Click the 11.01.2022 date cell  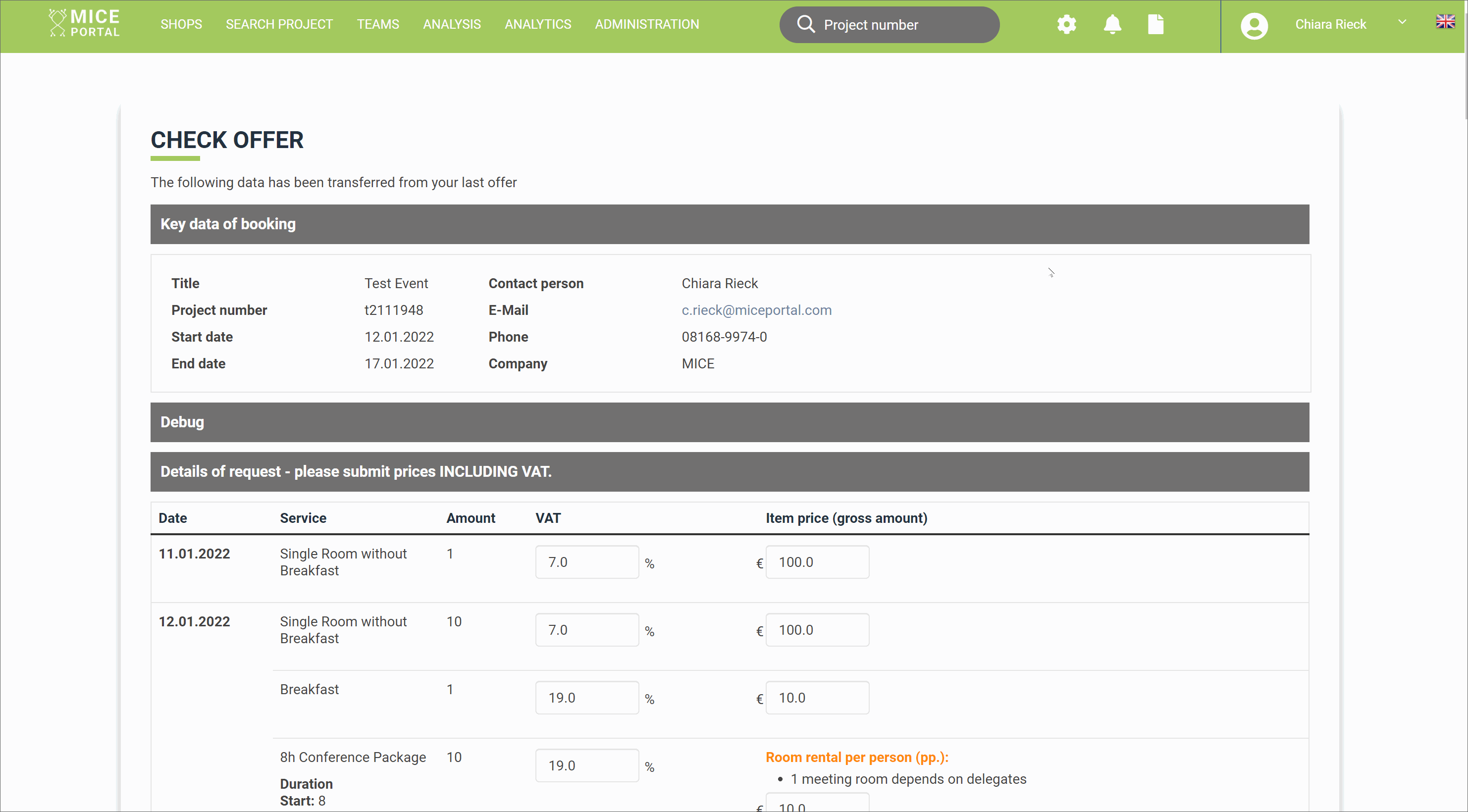tap(194, 554)
